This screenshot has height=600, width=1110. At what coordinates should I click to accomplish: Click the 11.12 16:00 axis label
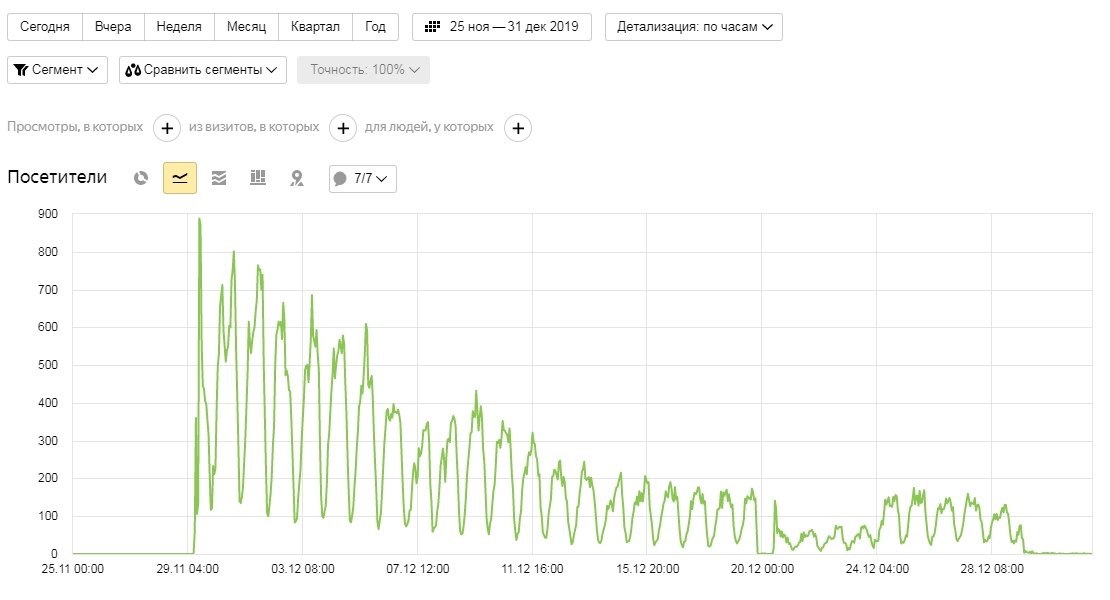[532, 569]
